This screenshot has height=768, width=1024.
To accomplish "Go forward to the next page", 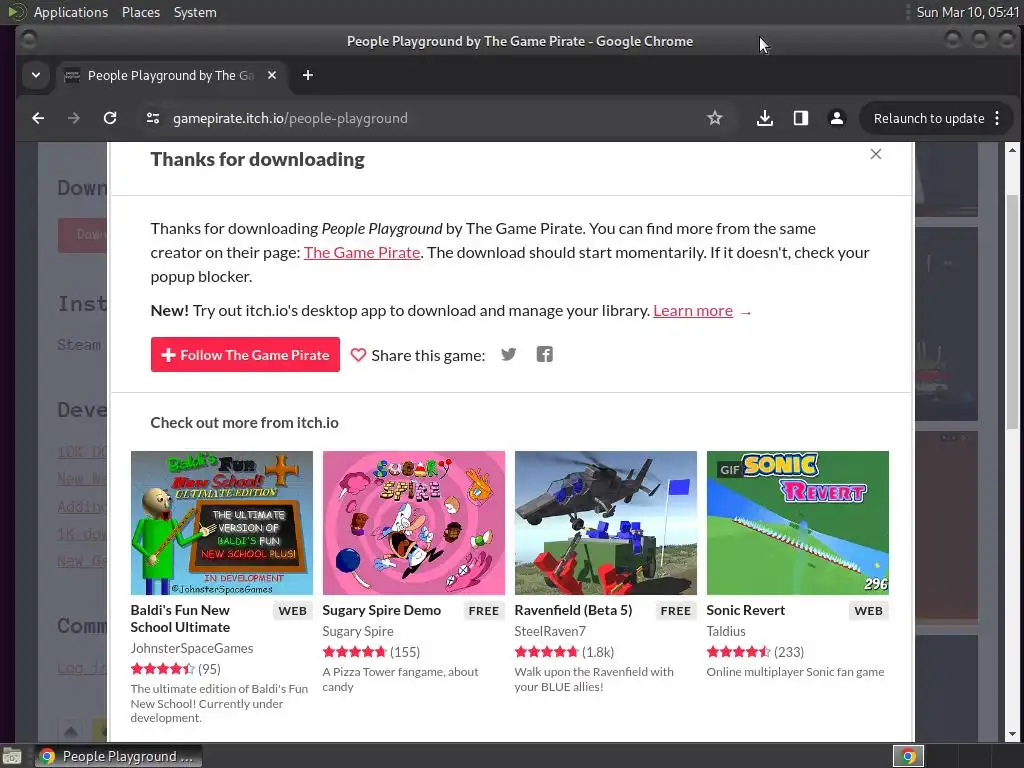I will click(x=74, y=118).
